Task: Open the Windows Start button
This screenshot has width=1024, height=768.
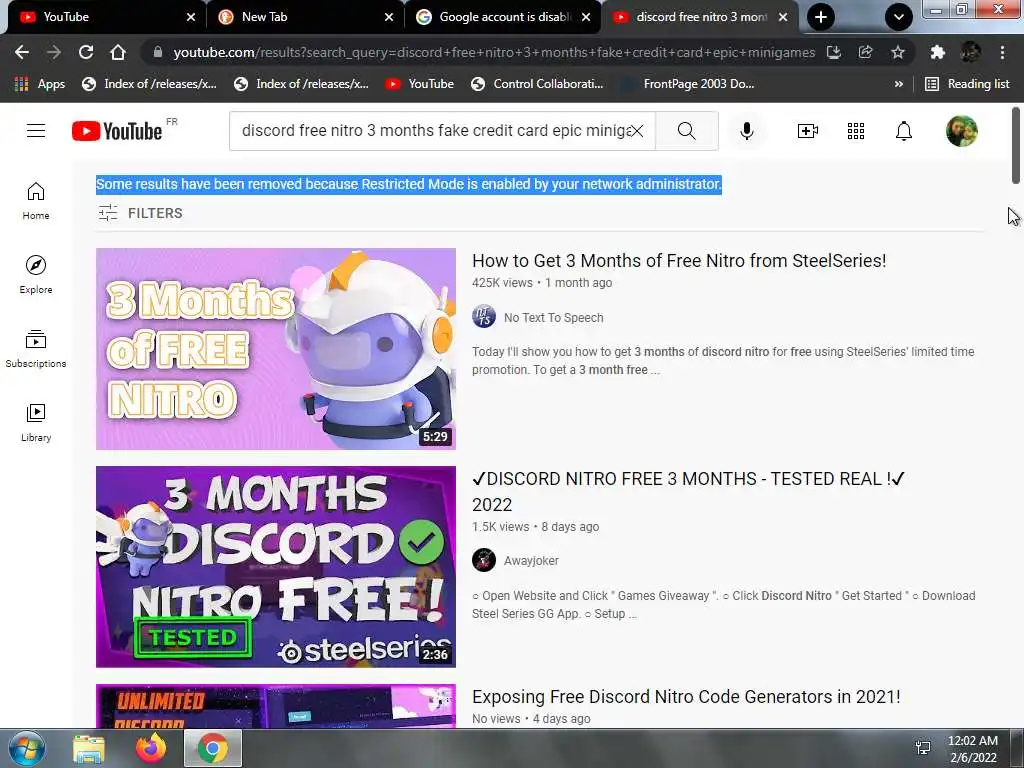Action: (26, 748)
